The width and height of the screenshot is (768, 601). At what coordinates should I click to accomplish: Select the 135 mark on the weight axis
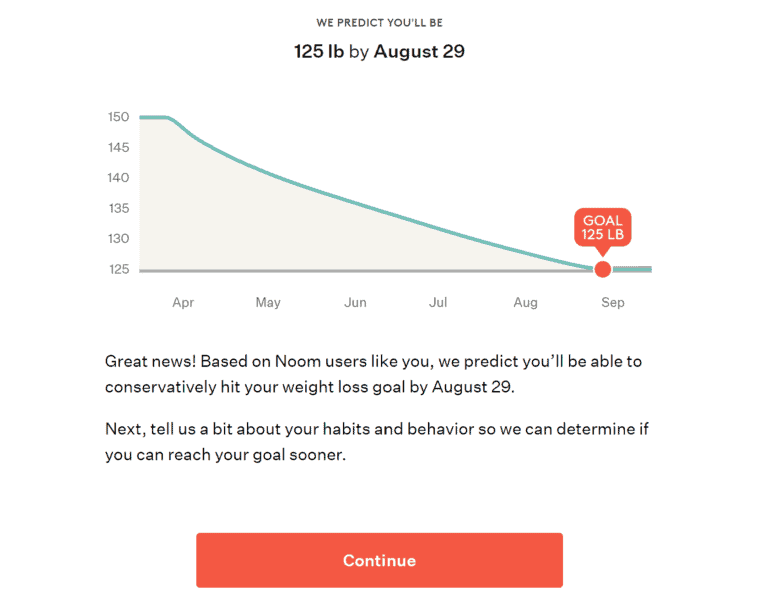[119, 208]
